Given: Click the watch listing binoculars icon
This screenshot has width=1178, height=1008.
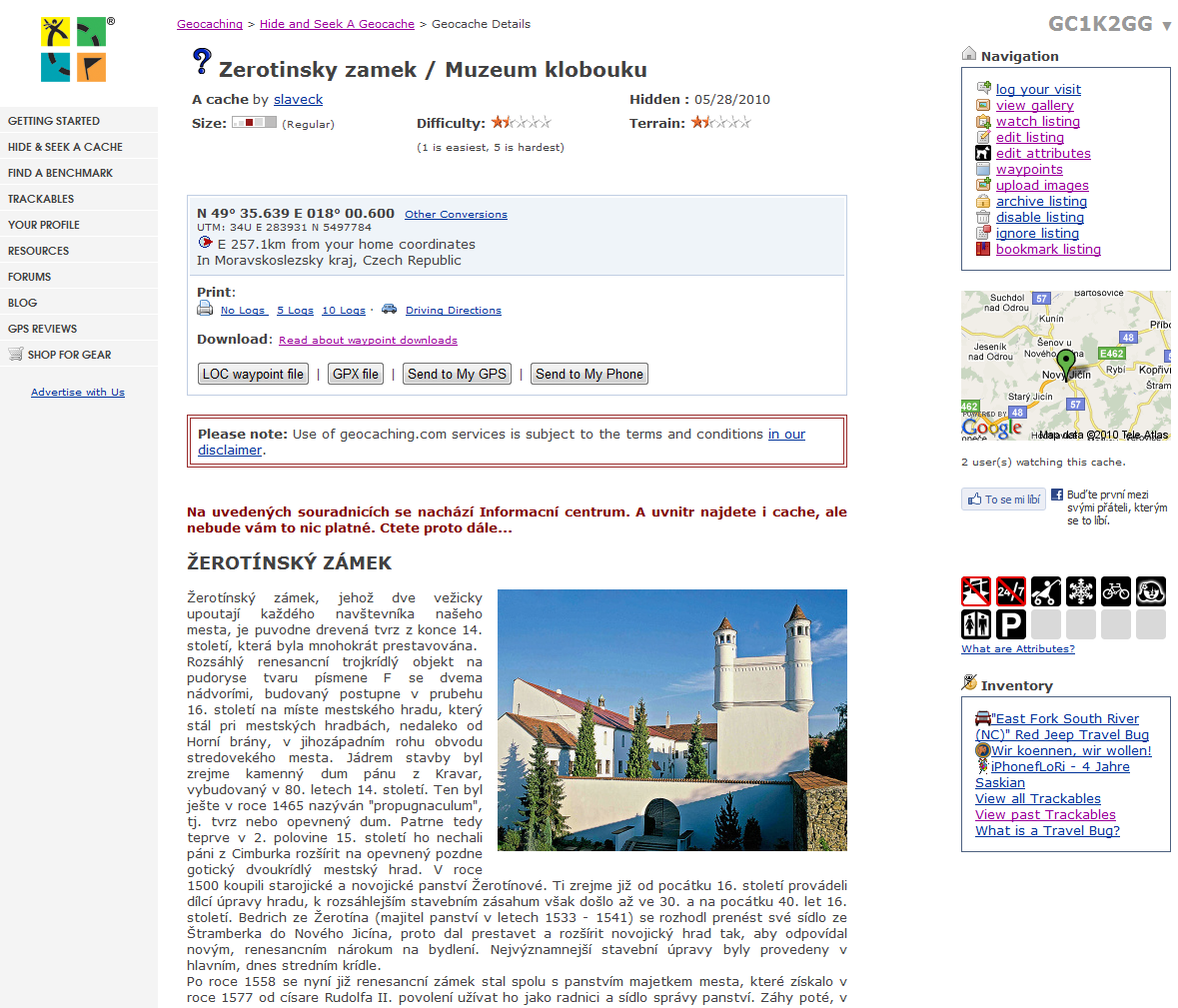Looking at the screenshot, I should (x=983, y=121).
